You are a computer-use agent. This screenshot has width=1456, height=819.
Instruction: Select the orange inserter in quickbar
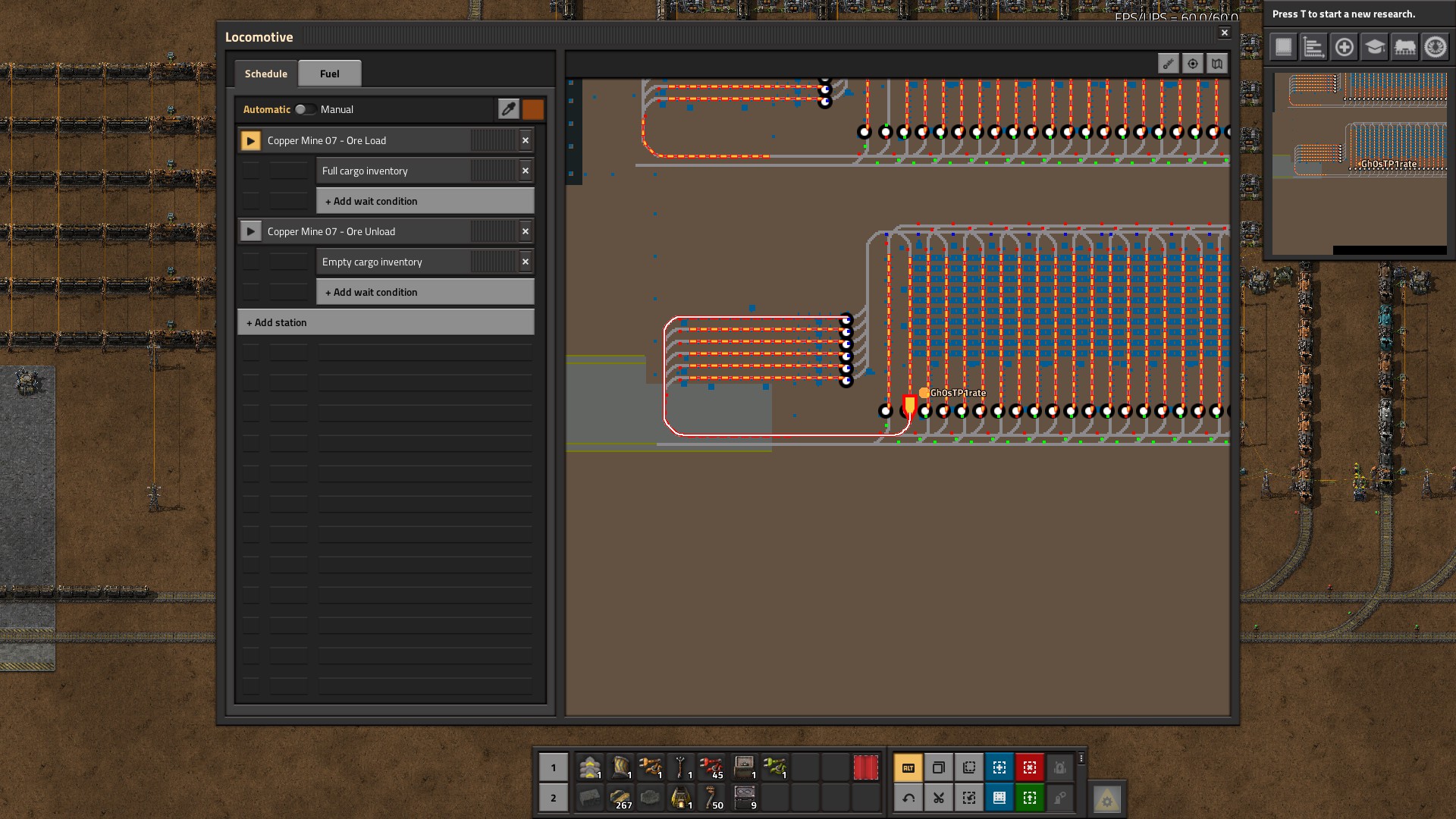(651, 767)
